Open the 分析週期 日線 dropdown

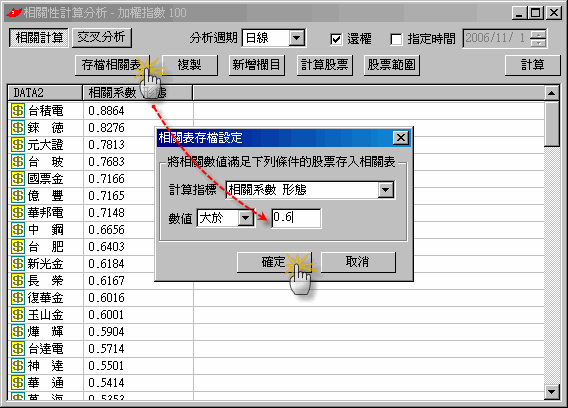296,38
